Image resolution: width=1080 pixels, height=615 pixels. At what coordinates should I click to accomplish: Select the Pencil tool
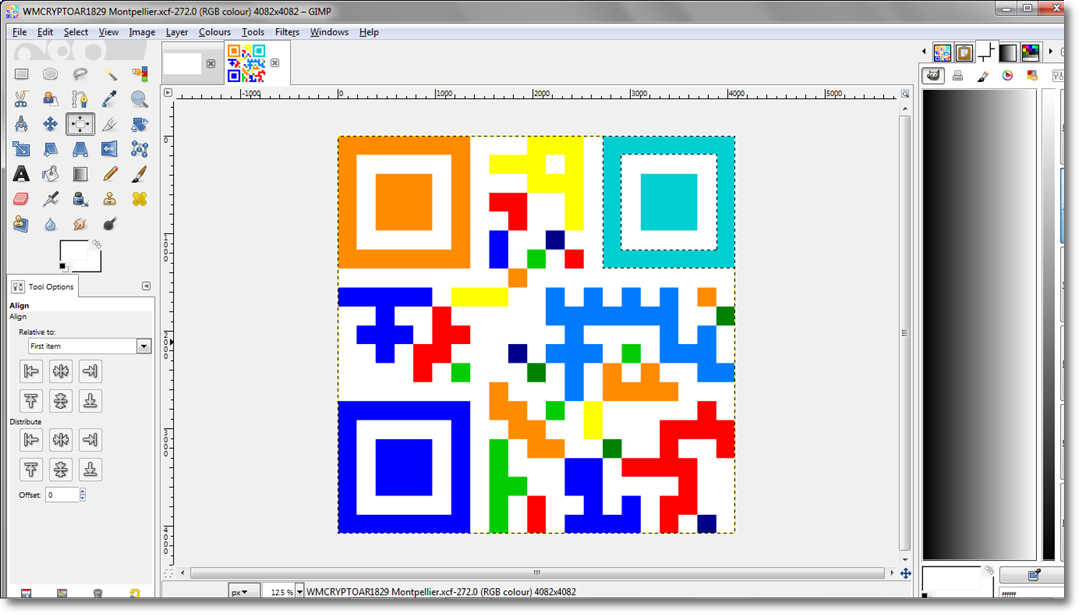110,174
